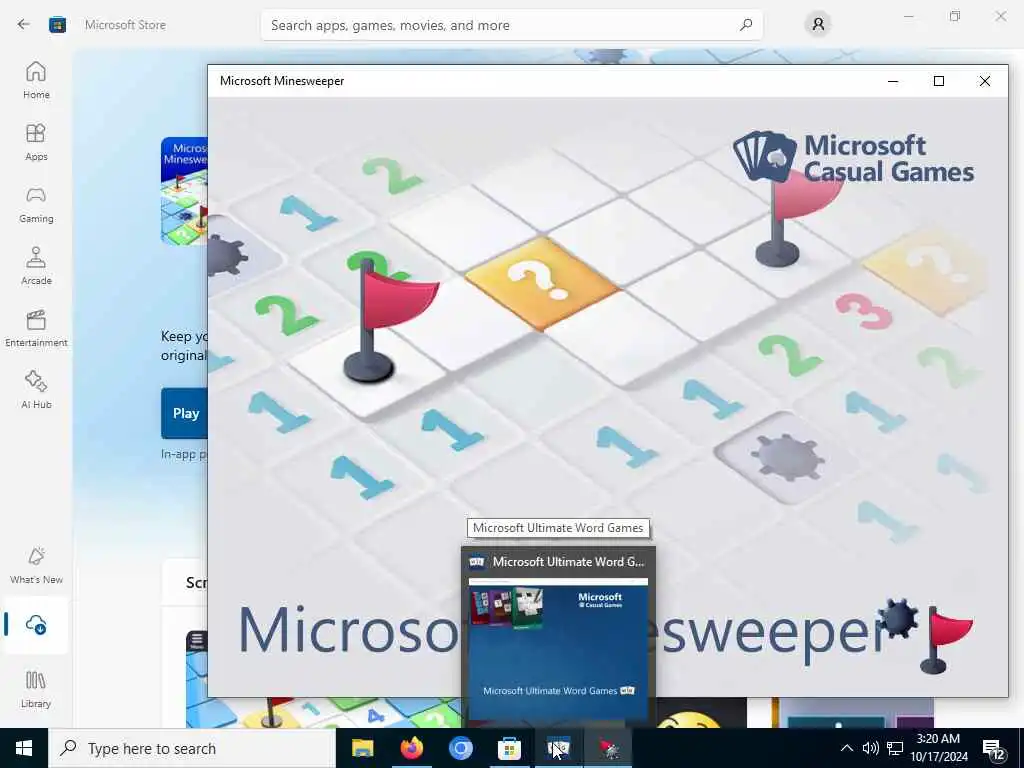Open Gaming section in Store sidebar

pyautogui.click(x=36, y=204)
